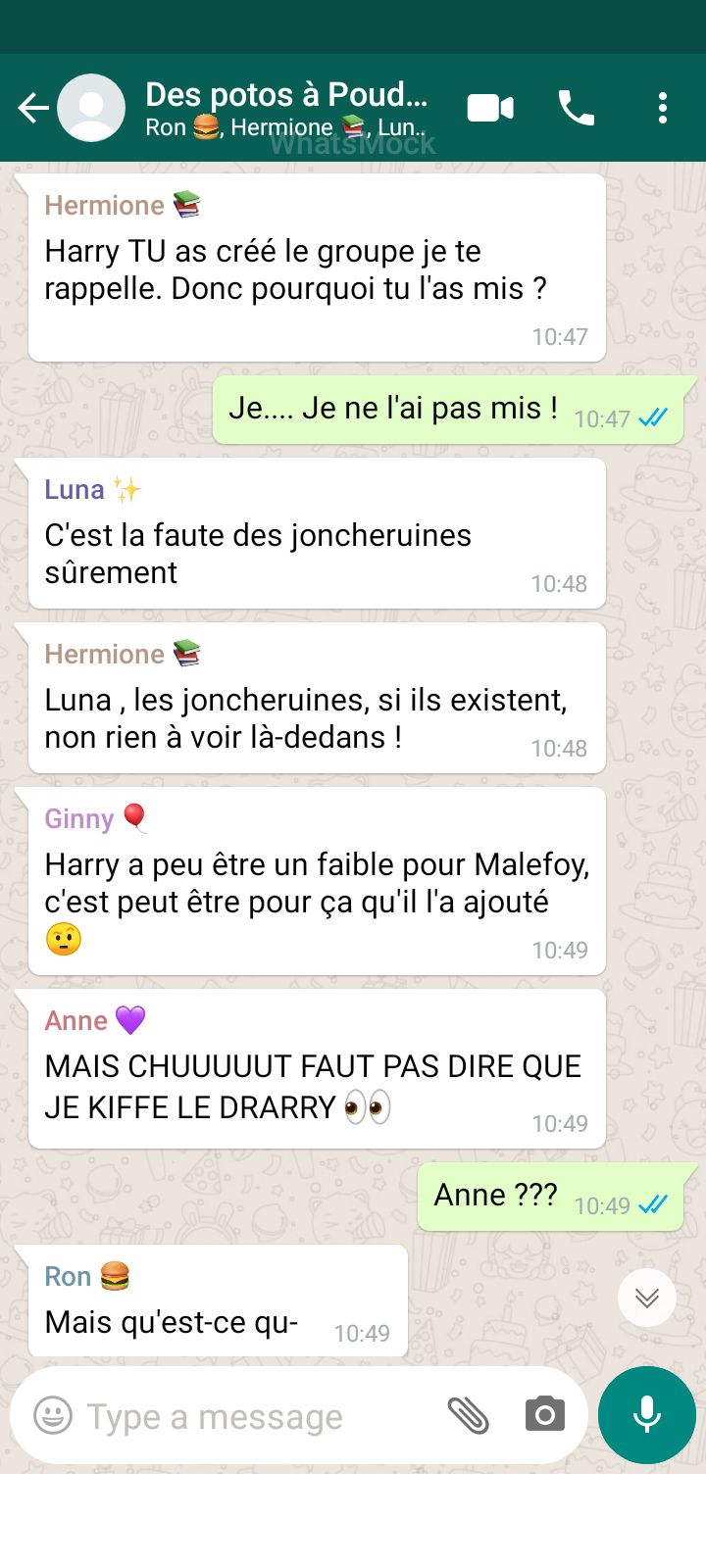Start a voice call
This screenshot has width=706, height=1568.
[577, 108]
